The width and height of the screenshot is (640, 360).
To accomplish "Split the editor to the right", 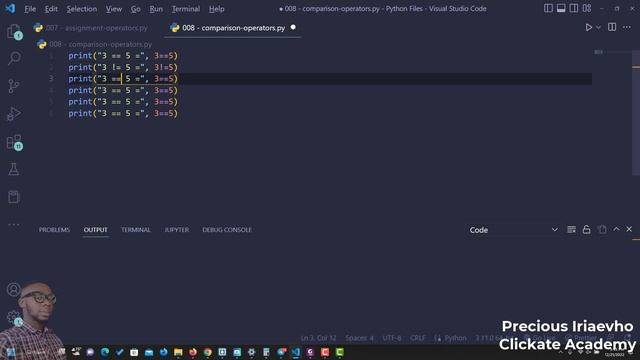I will (x=612, y=27).
